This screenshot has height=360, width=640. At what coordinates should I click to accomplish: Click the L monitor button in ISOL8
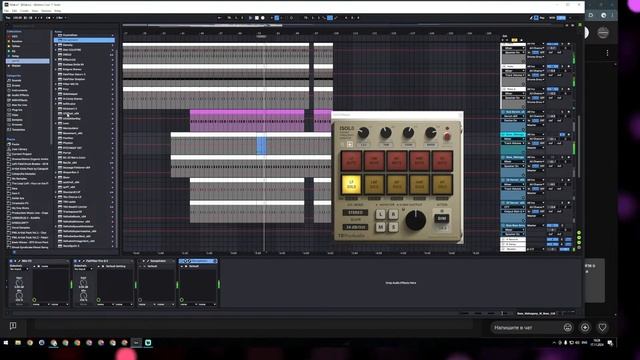tap(380, 214)
